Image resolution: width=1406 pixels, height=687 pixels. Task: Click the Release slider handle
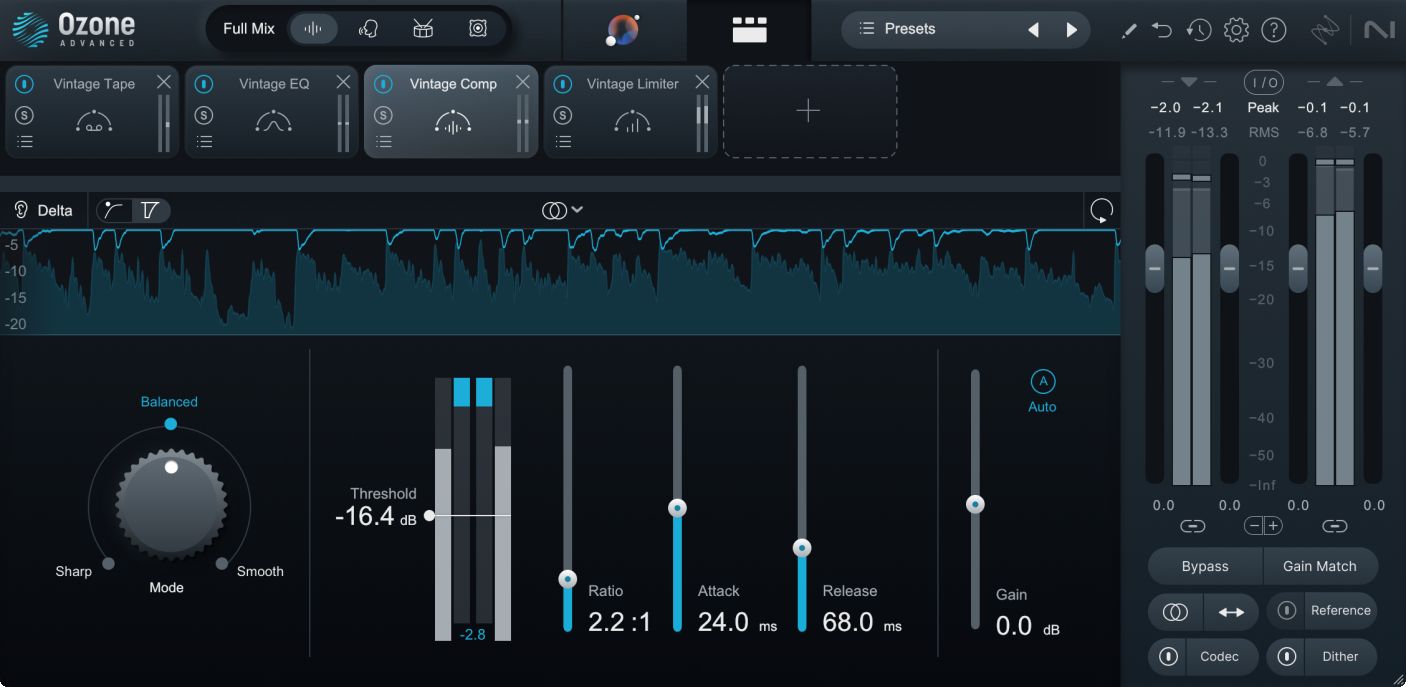[802, 548]
